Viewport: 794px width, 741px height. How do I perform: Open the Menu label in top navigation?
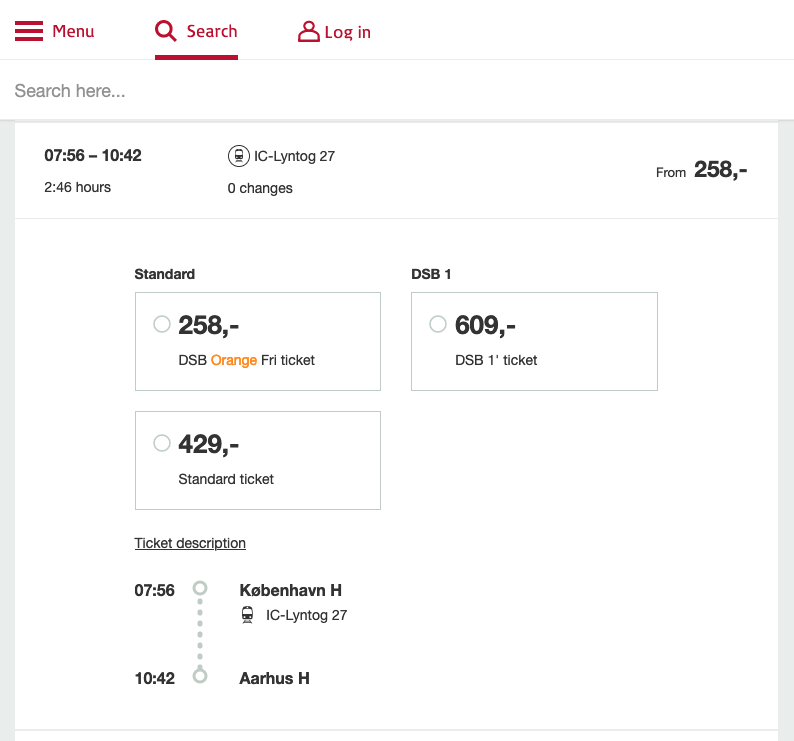[73, 31]
